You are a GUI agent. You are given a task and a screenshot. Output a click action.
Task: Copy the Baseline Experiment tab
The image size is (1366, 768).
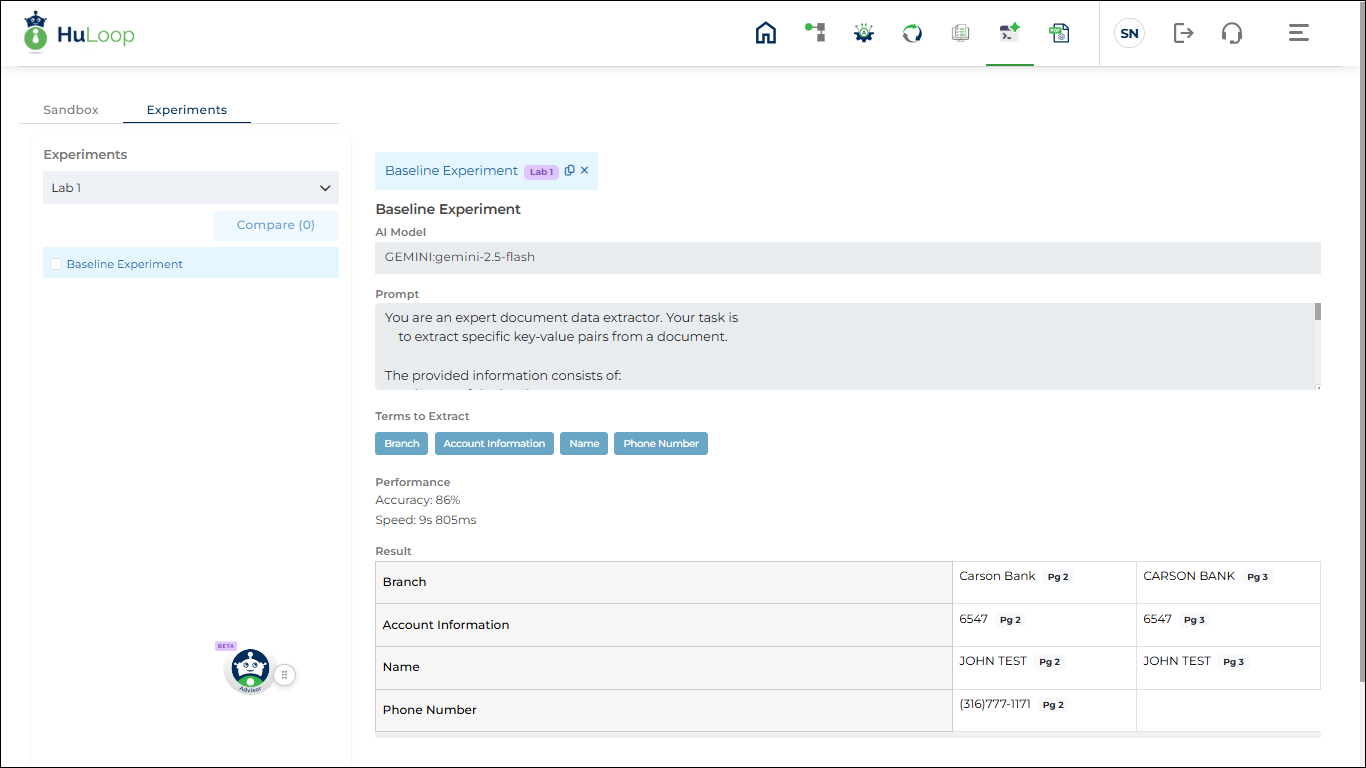(570, 171)
